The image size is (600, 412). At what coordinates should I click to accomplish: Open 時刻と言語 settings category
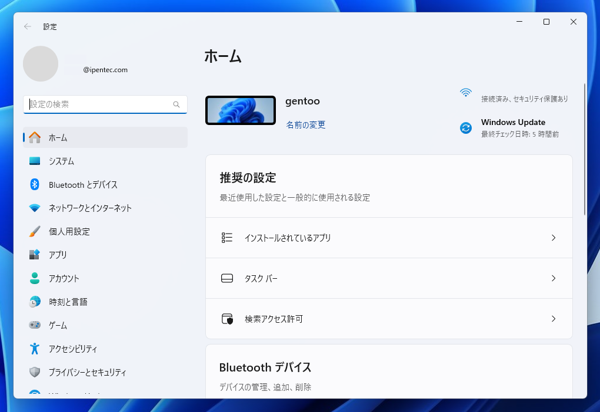click(x=105, y=302)
